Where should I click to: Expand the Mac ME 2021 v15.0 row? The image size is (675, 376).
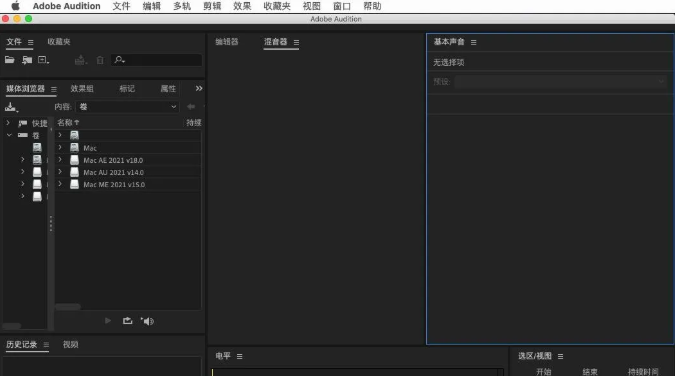(60, 184)
